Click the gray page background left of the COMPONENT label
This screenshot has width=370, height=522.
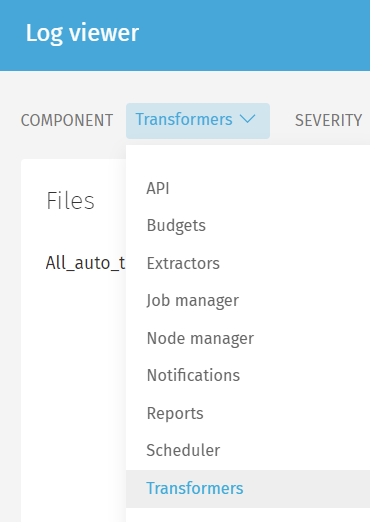tap(10, 120)
